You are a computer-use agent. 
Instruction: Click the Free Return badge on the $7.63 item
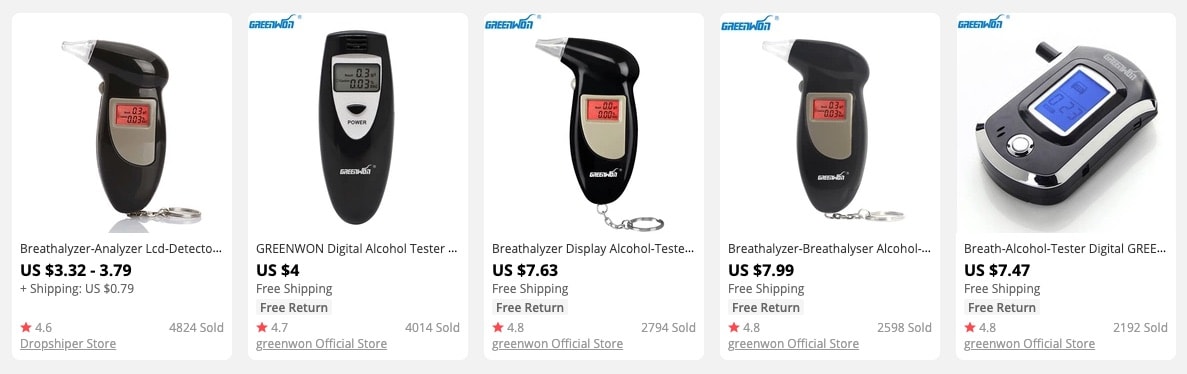530,307
